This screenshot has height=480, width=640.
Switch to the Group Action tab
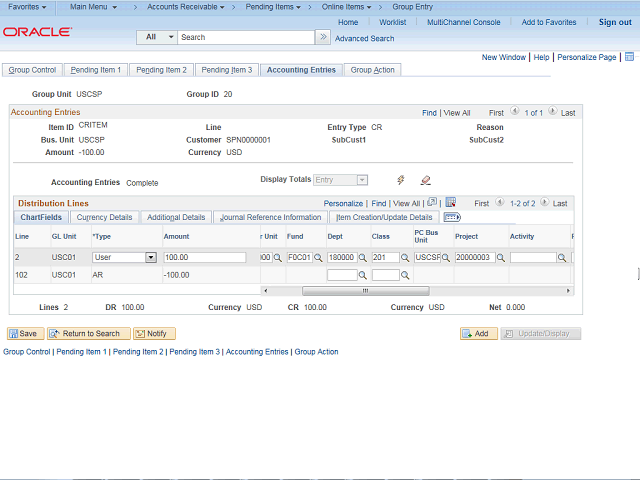372,70
